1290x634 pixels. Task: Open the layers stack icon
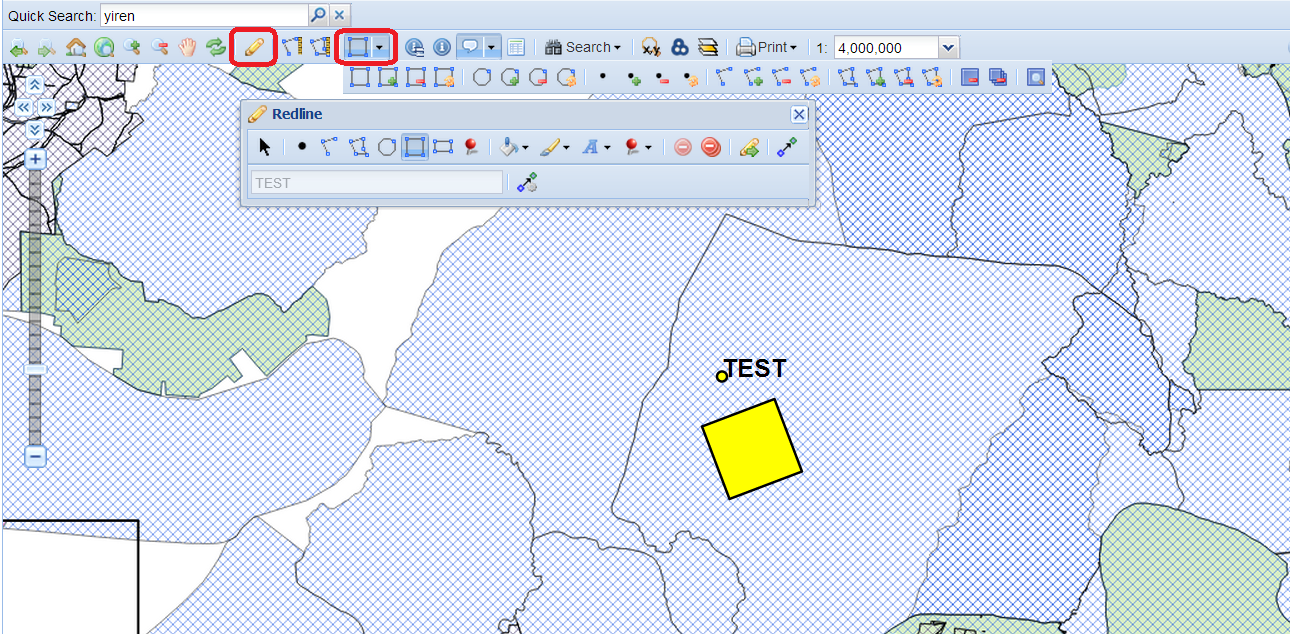(x=708, y=47)
